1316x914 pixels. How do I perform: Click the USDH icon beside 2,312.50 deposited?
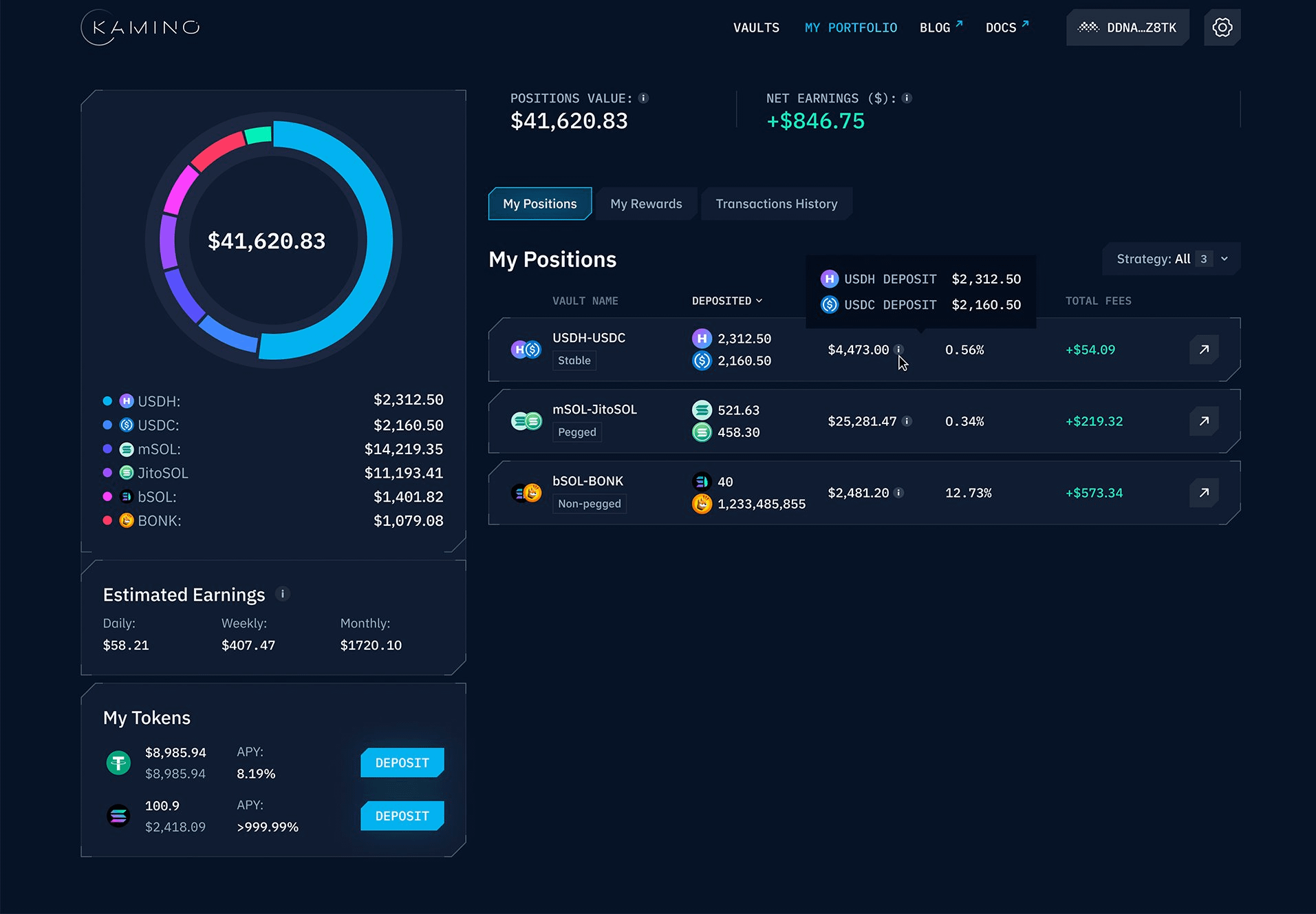702,338
